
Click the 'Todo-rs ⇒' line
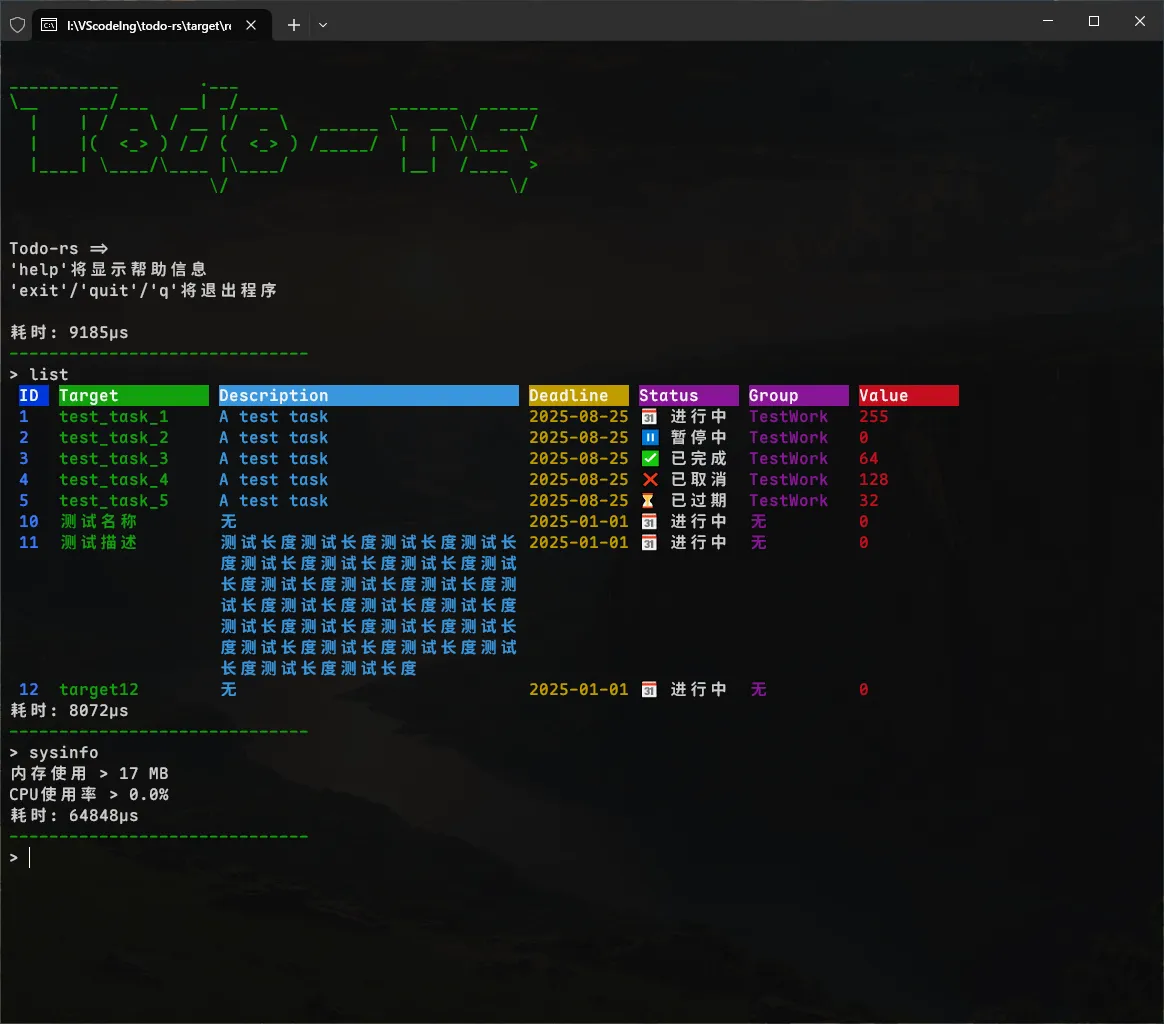(x=59, y=248)
